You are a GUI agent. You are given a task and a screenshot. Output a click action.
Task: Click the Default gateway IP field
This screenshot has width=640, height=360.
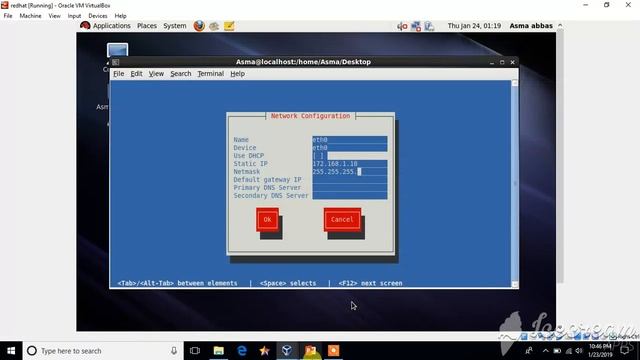(x=350, y=180)
